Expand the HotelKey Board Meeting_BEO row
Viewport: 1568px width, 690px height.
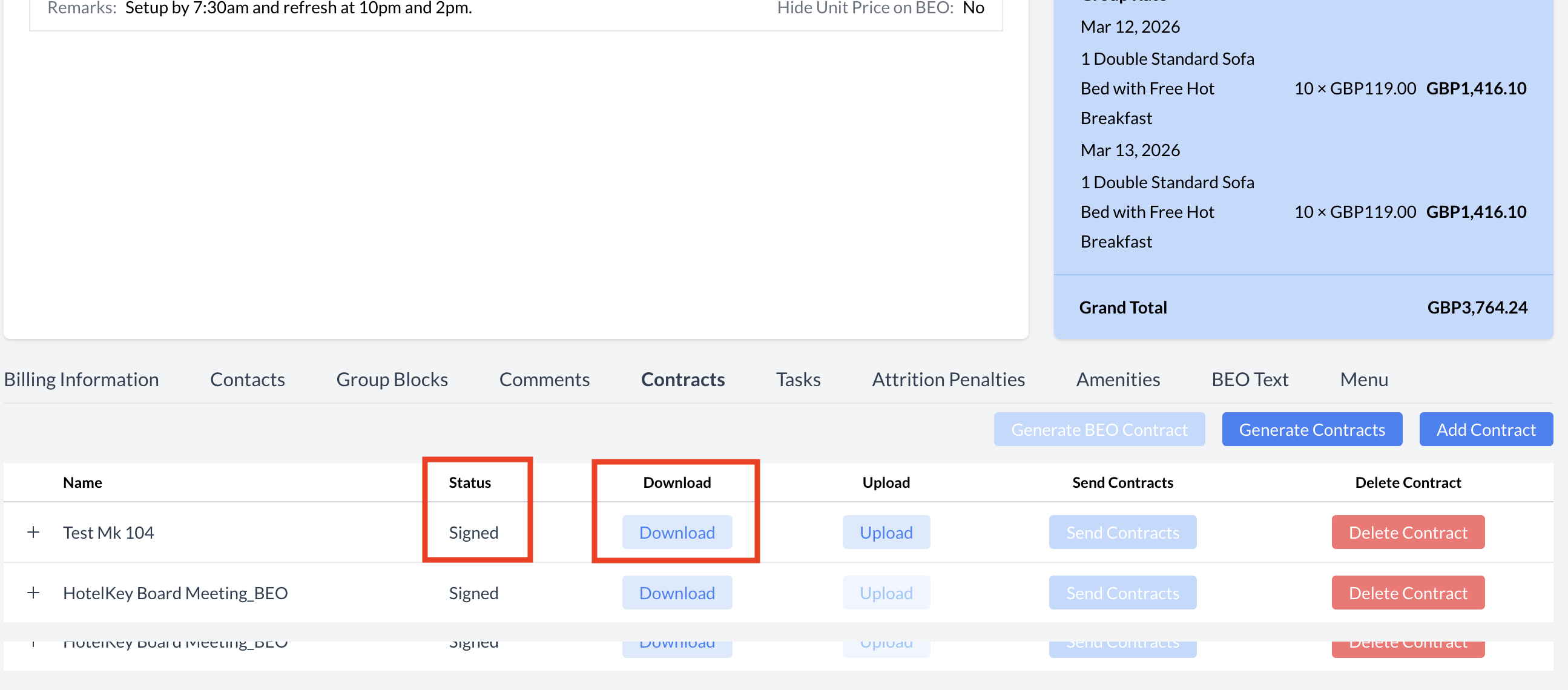click(33, 593)
